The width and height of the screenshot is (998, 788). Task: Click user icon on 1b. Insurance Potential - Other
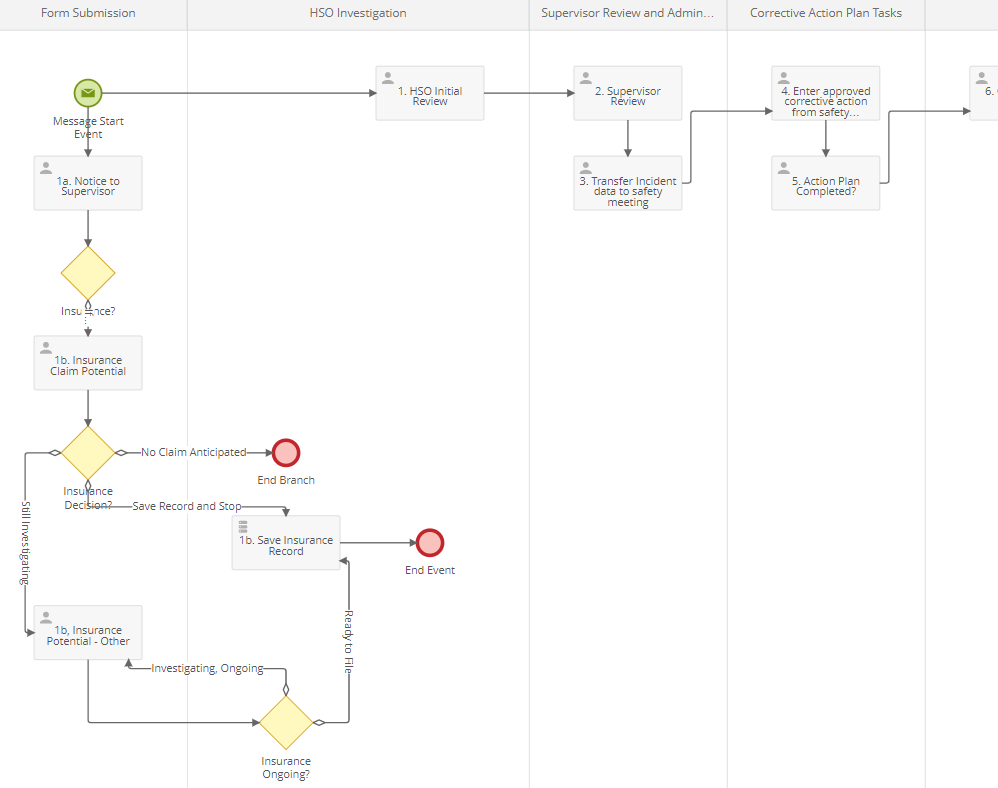click(46, 617)
